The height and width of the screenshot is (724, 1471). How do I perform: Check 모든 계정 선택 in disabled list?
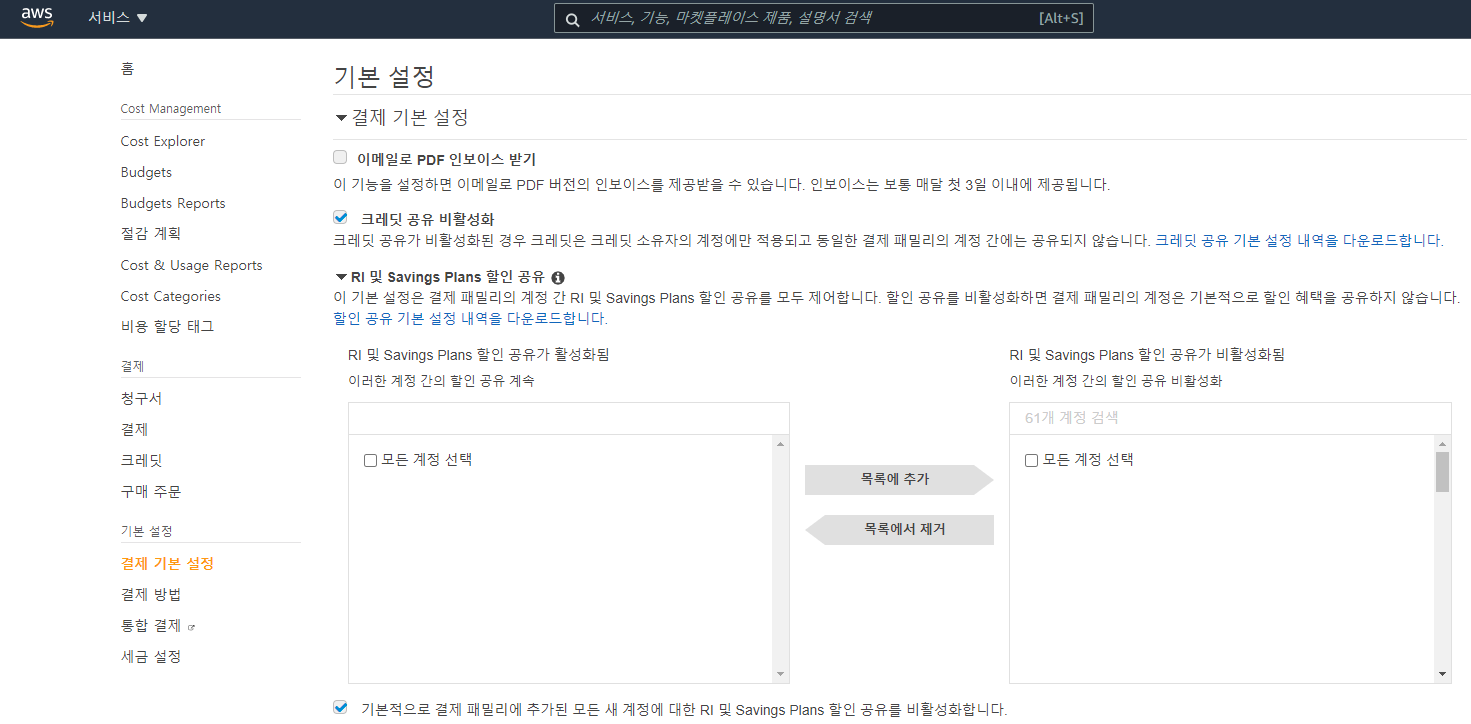click(x=1031, y=460)
